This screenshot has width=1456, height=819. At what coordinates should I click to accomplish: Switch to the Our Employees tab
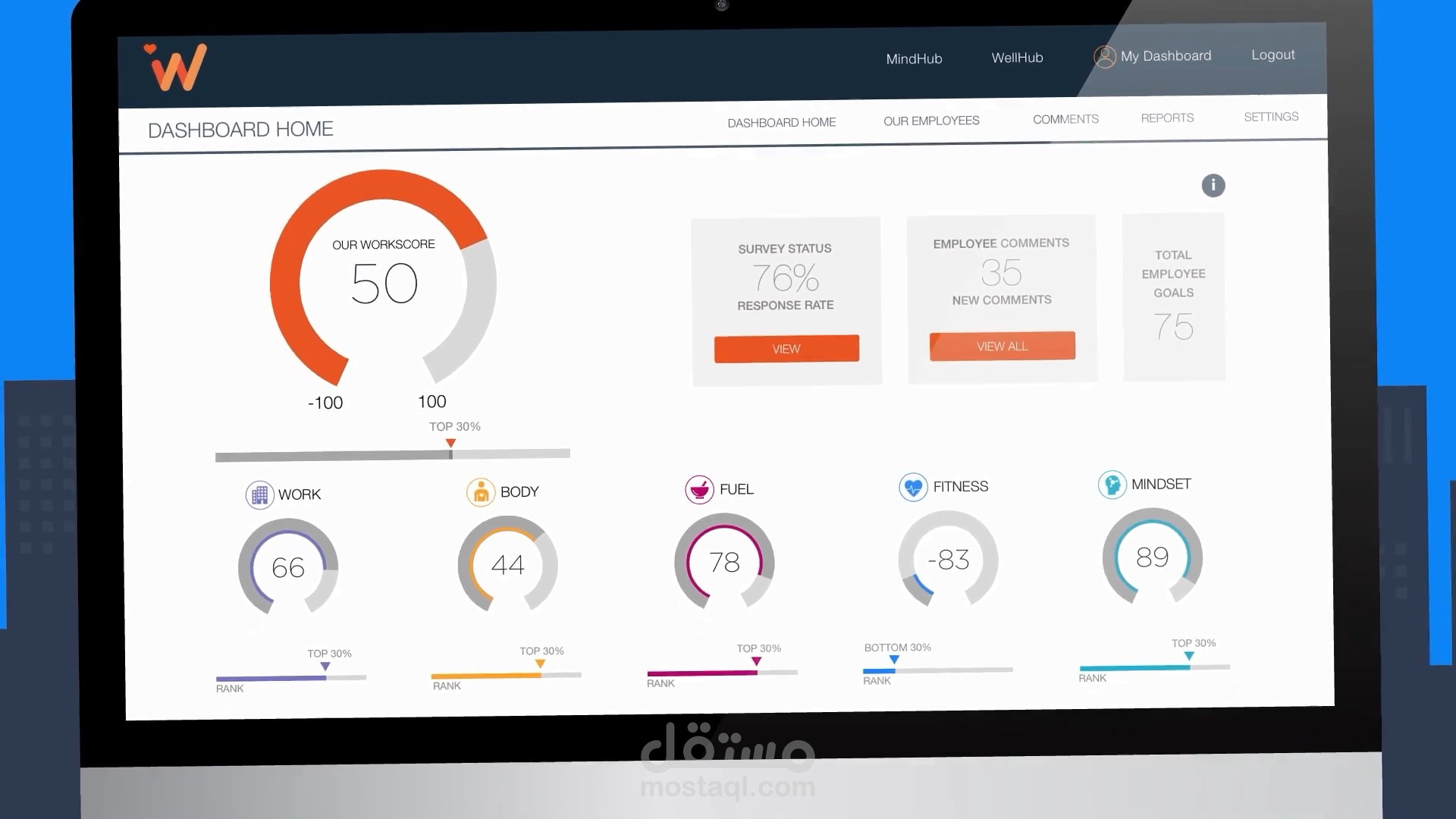coord(931,121)
